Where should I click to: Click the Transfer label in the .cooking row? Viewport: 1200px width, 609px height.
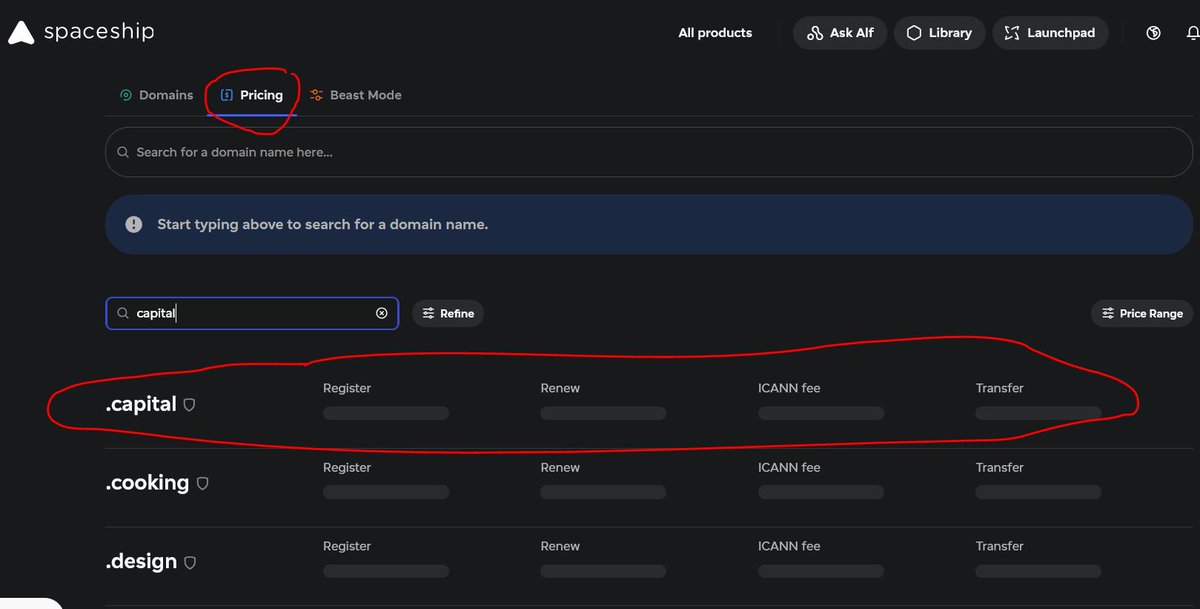pos(1000,467)
